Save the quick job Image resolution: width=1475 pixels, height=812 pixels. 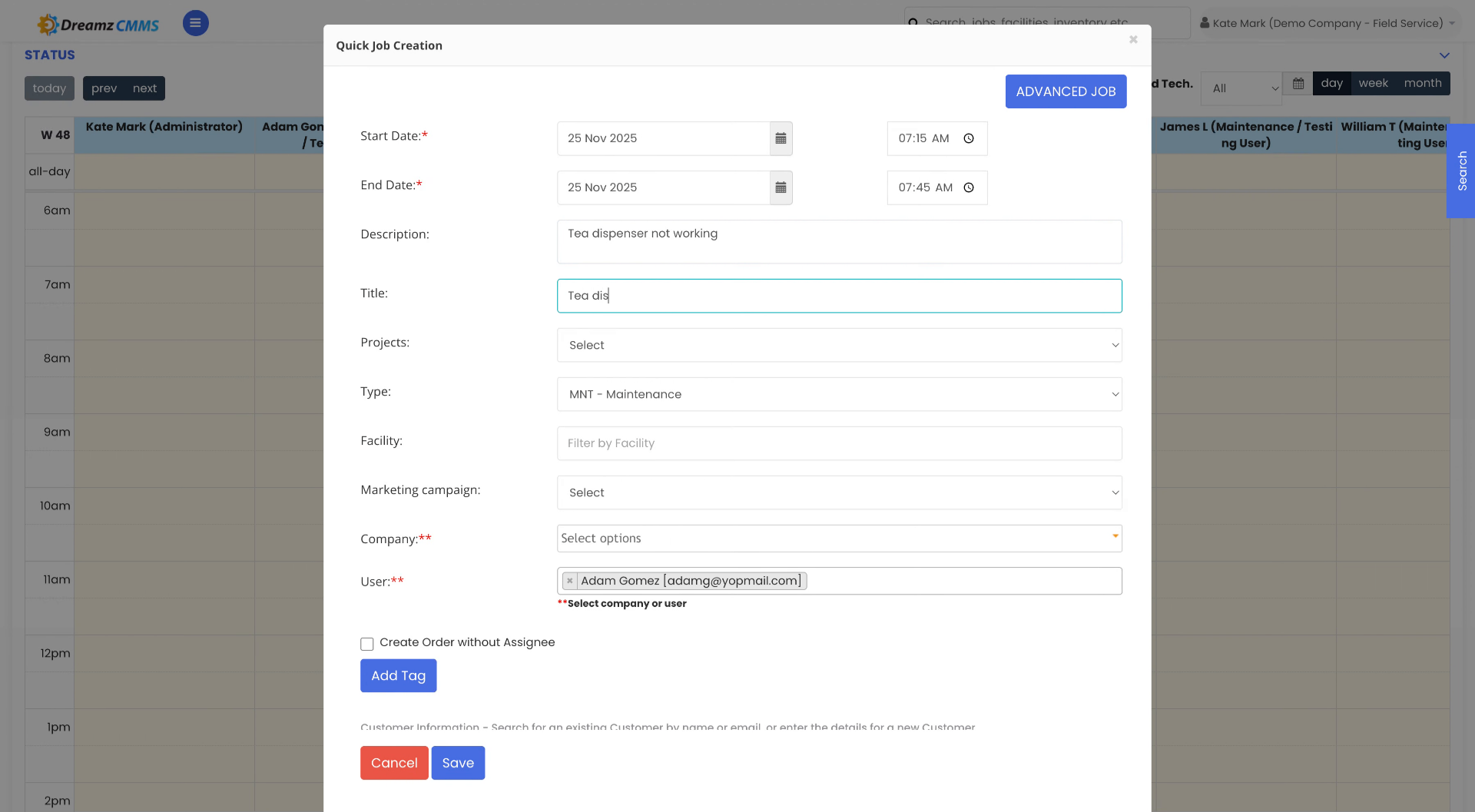point(458,762)
